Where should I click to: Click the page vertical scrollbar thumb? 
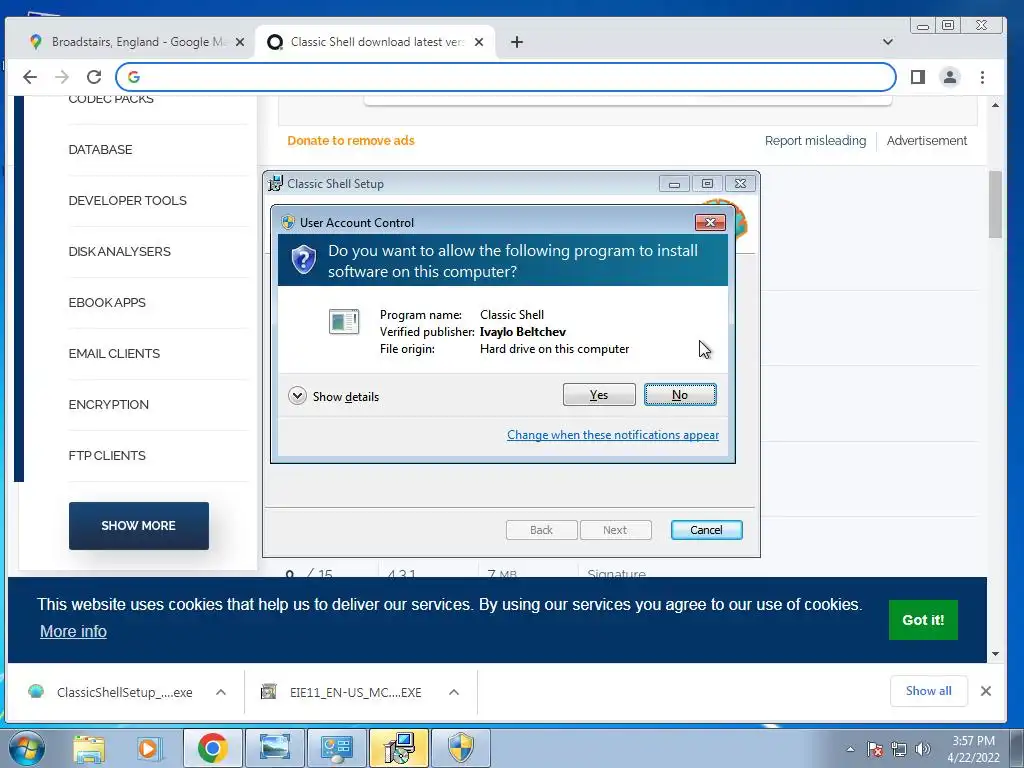click(995, 204)
